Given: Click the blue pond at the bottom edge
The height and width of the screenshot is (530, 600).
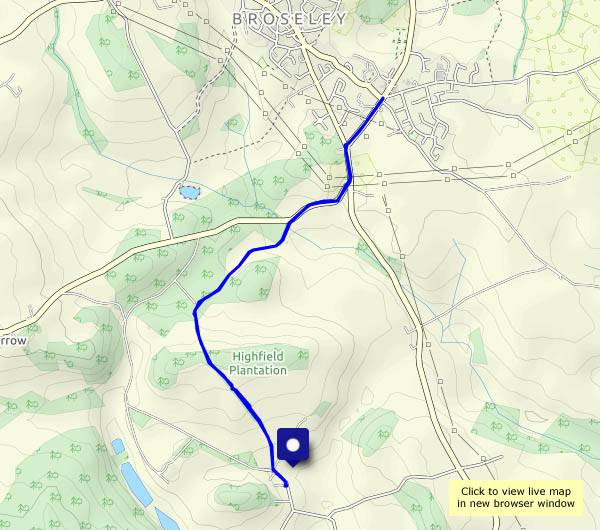Looking at the screenshot, I should click(x=167, y=519).
